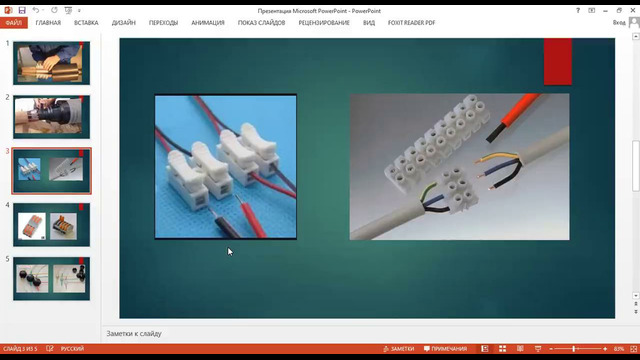Screen dimensions: 640x360
Task: Switch to the ГЛАВНАЯ ribbon tab
Action: coord(48,23)
